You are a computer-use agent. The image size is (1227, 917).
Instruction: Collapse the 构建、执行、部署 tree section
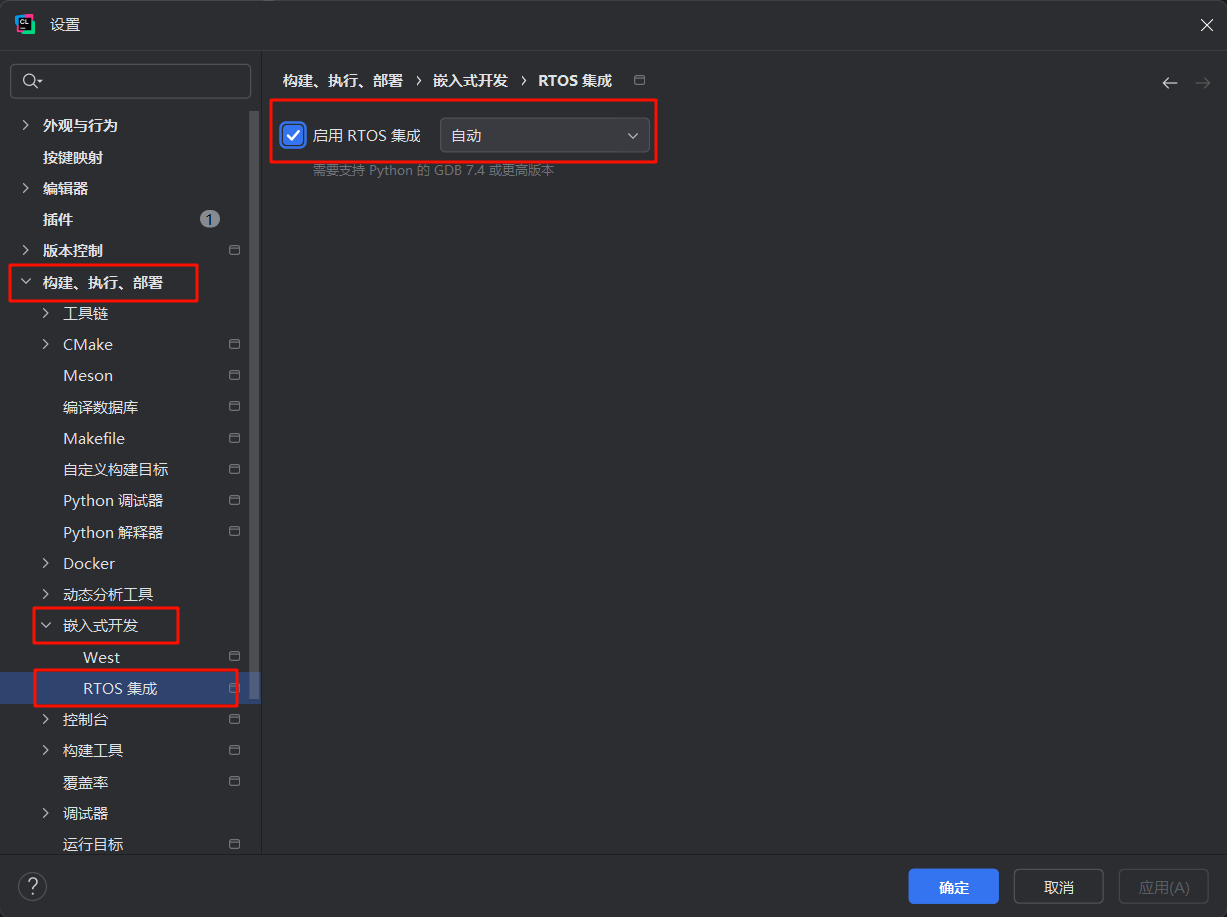click(x=26, y=283)
